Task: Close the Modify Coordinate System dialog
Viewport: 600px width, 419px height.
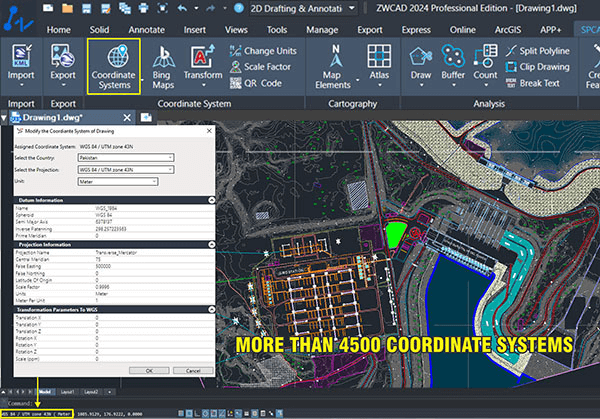Action: [209, 131]
